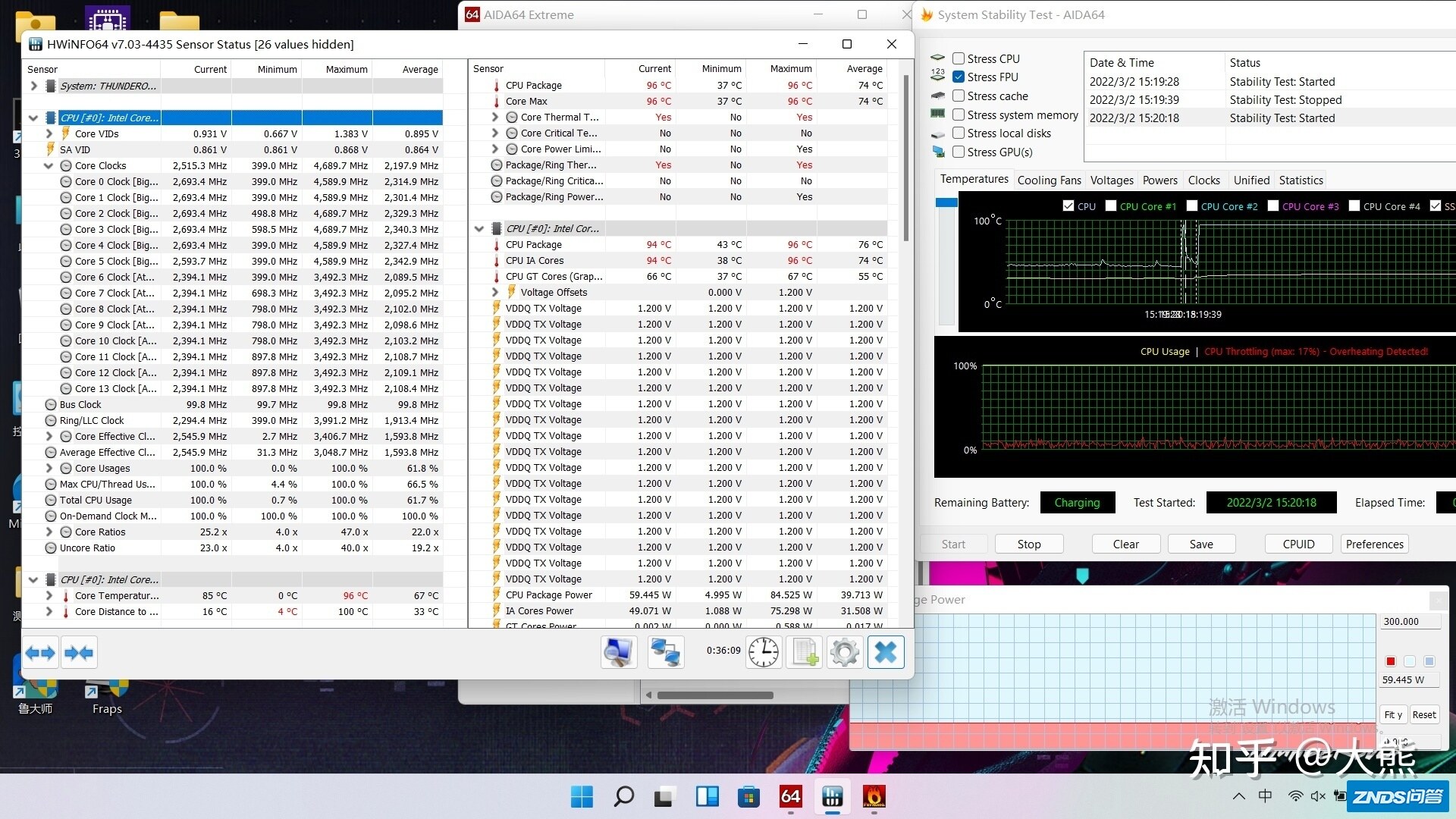Image resolution: width=1456 pixels, height=819 pixels.
Task: Uncheck Stress FPU checkbox
Action: click(x=959, y=77)
